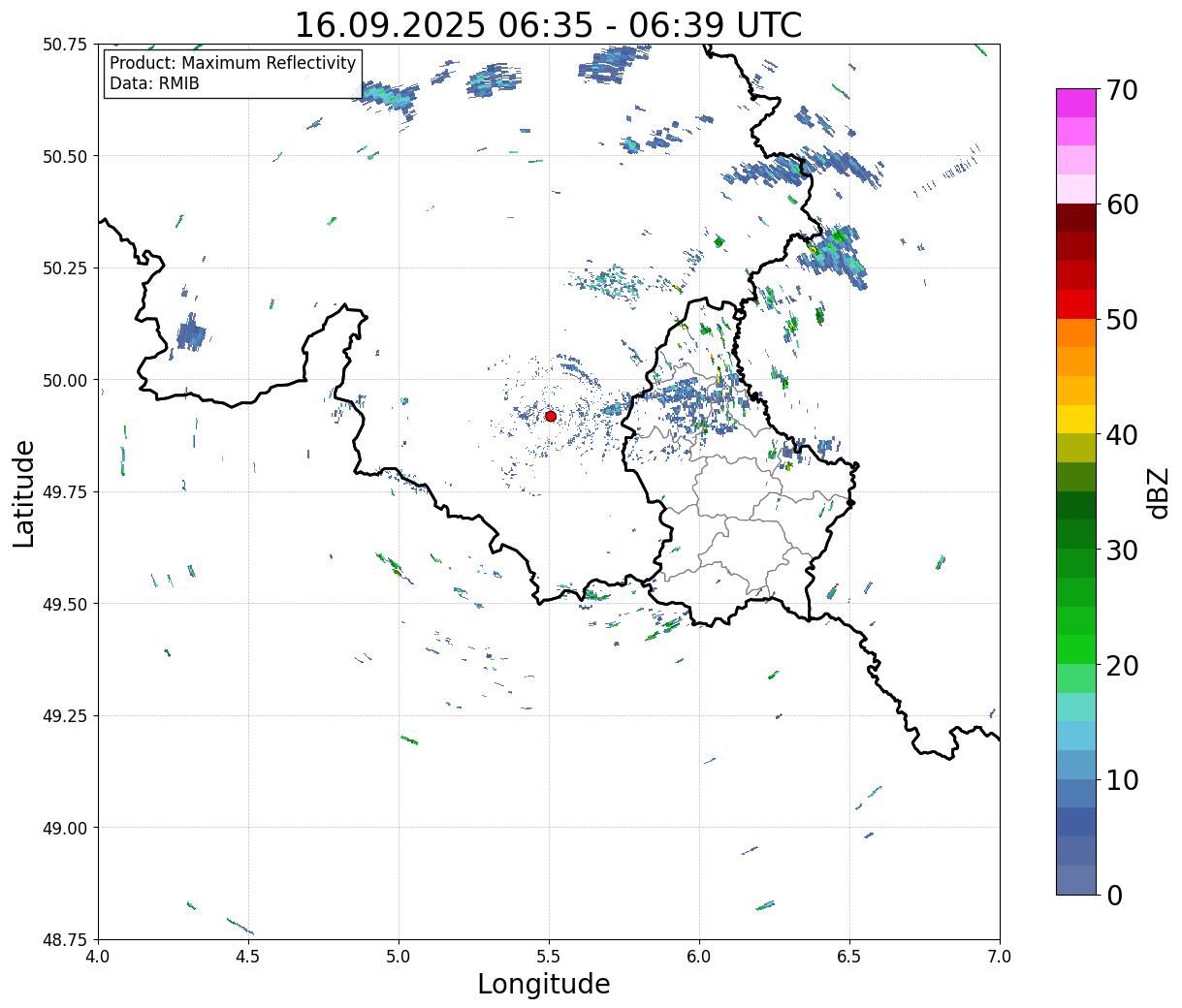Image resolution: width=1182 pixels, height=1008 pixels.
Task: Click the 6.0 longitude tick label
Action: coord(699,957)
